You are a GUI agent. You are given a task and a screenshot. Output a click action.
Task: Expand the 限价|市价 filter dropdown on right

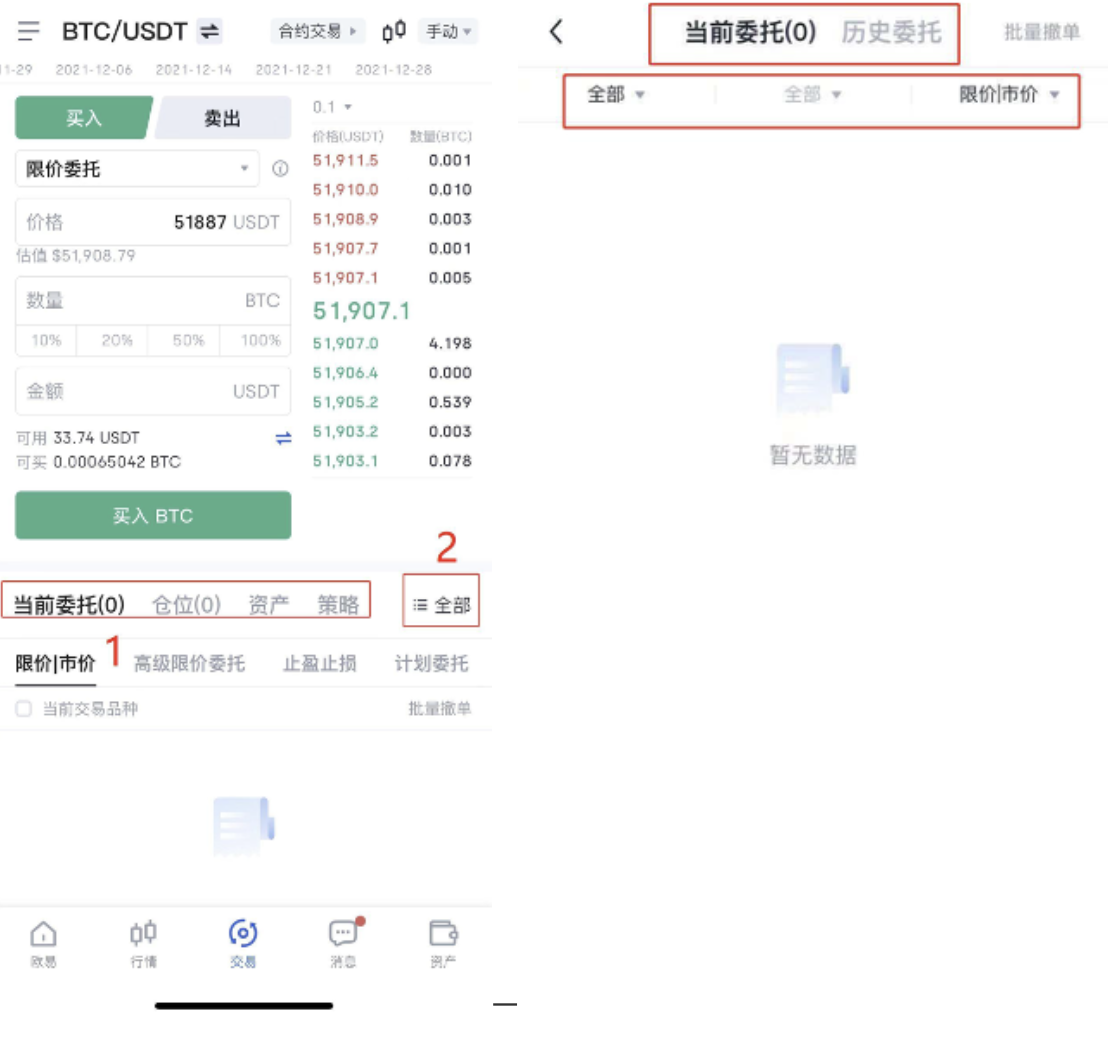click(1008, 95)
